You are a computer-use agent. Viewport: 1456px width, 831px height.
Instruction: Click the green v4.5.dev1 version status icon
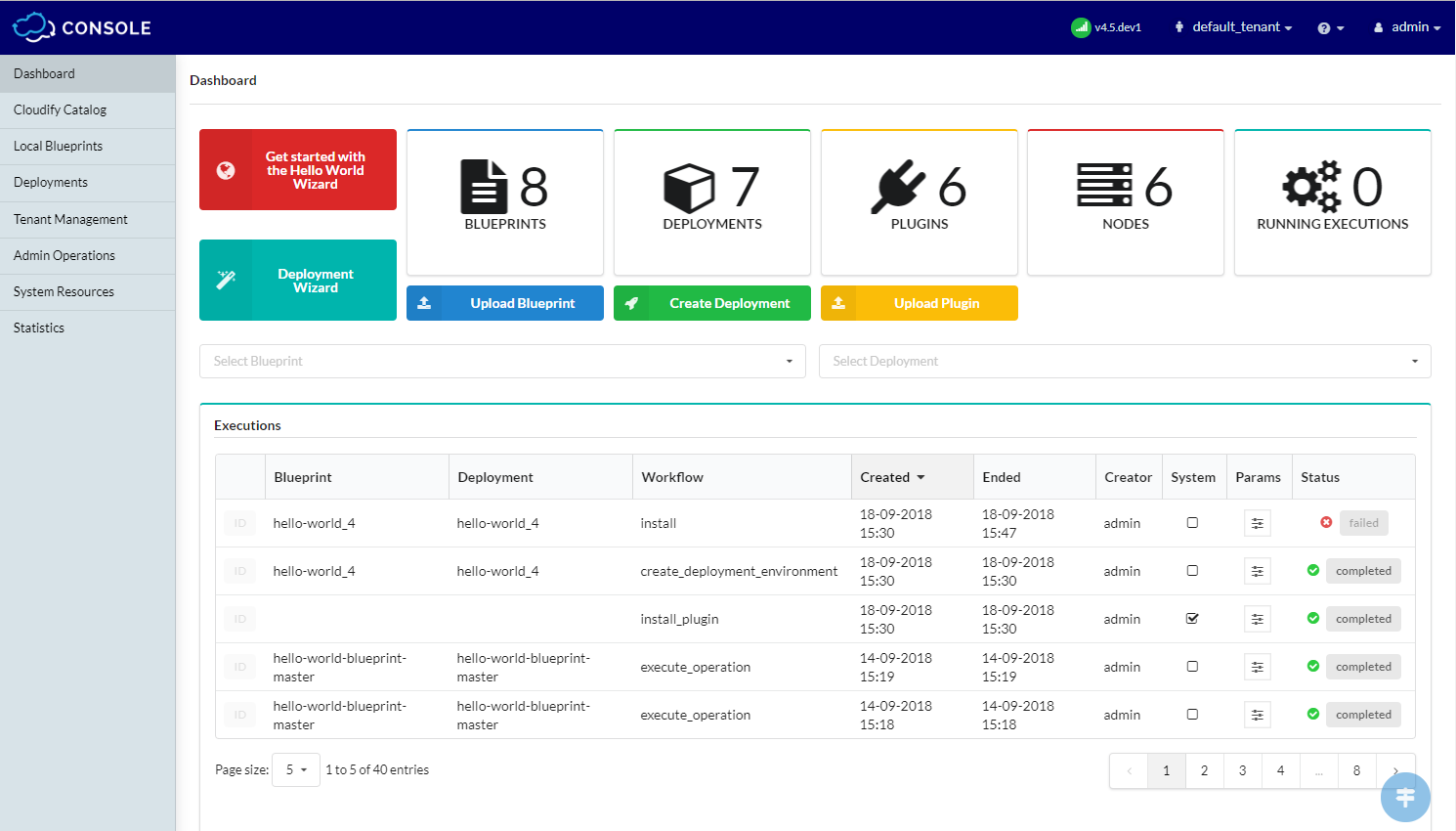(x=1080, y=27)
